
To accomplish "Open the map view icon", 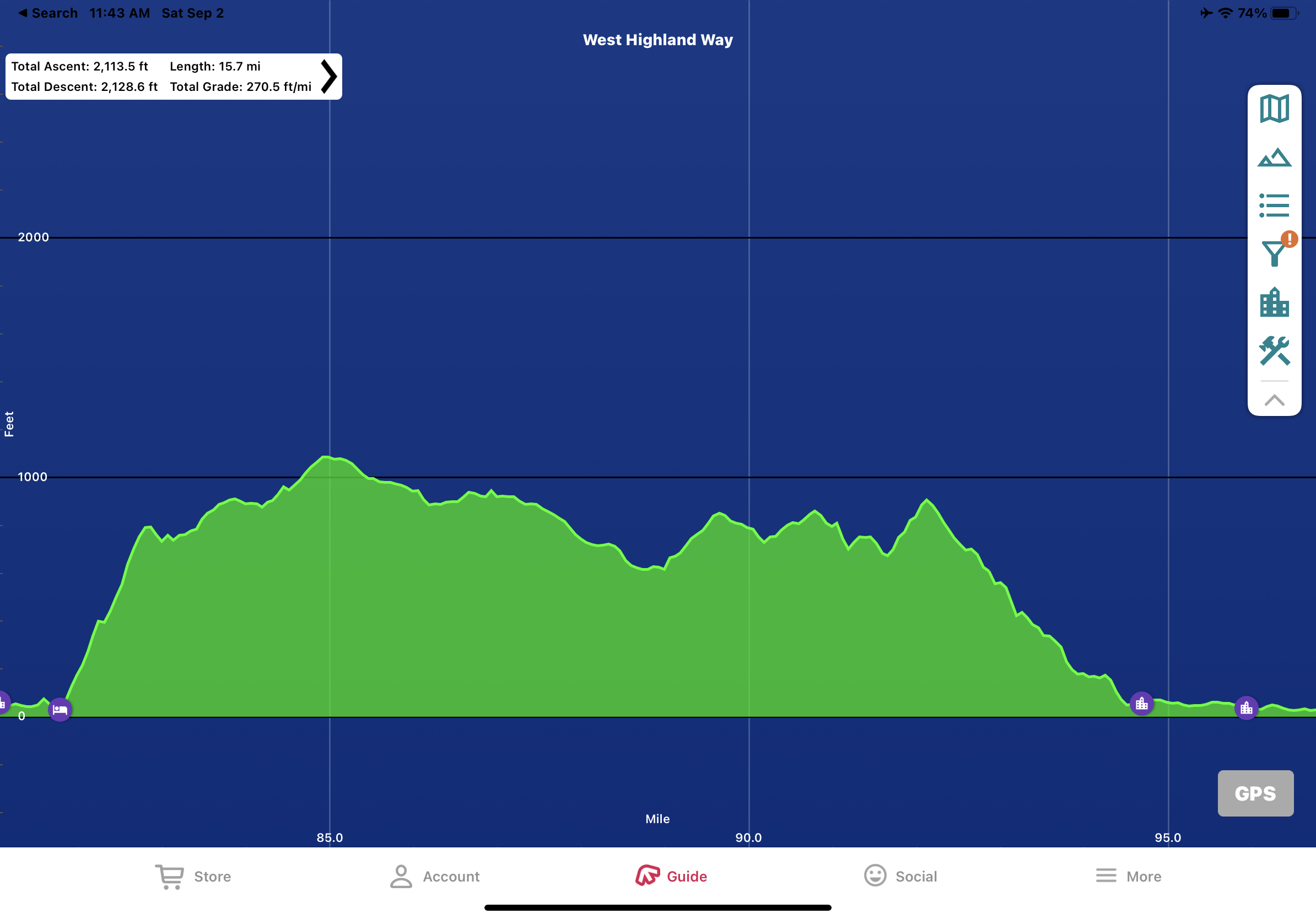I will 1274,109.
